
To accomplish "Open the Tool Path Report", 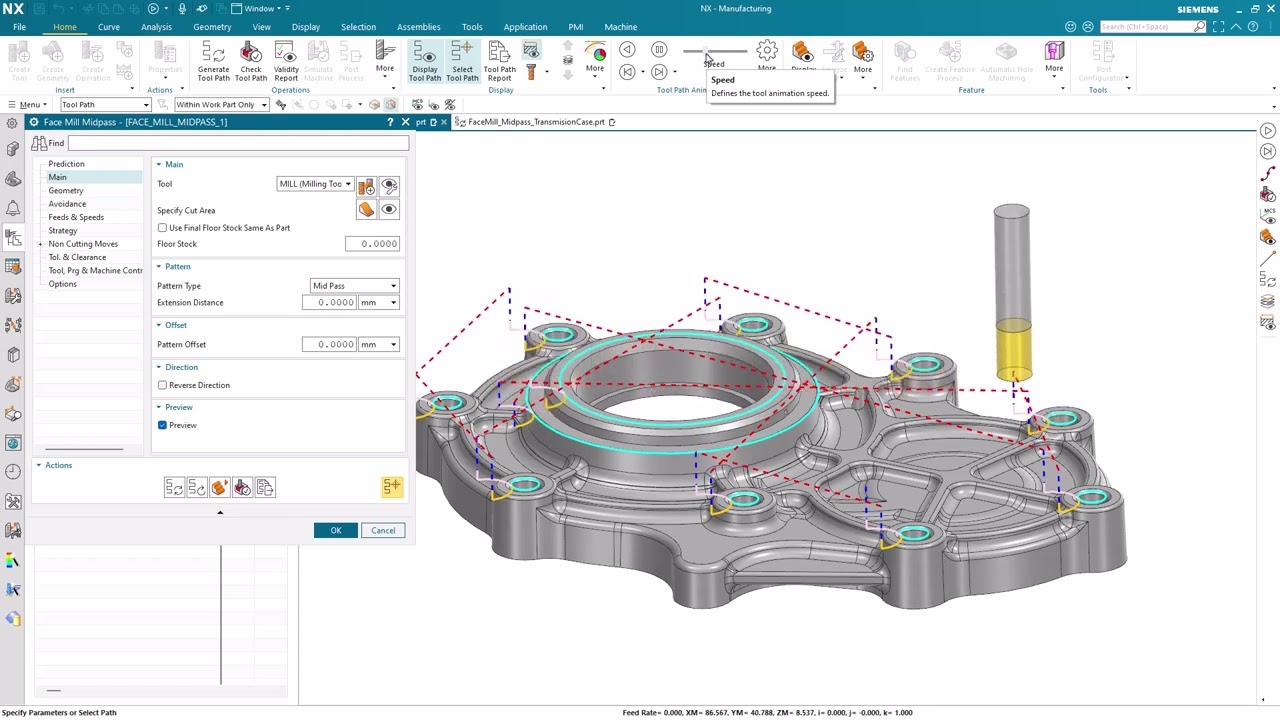I will point(499,61).
